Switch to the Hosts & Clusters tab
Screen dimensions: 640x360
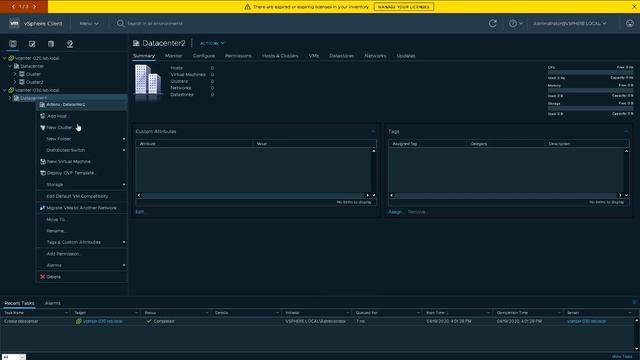pos(280,56)
